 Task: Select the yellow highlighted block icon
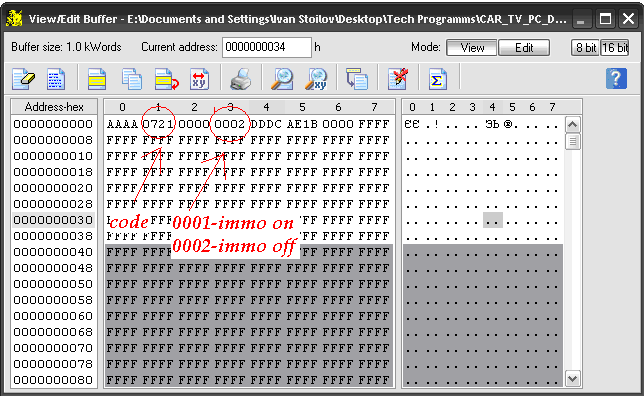click(97, 78)
